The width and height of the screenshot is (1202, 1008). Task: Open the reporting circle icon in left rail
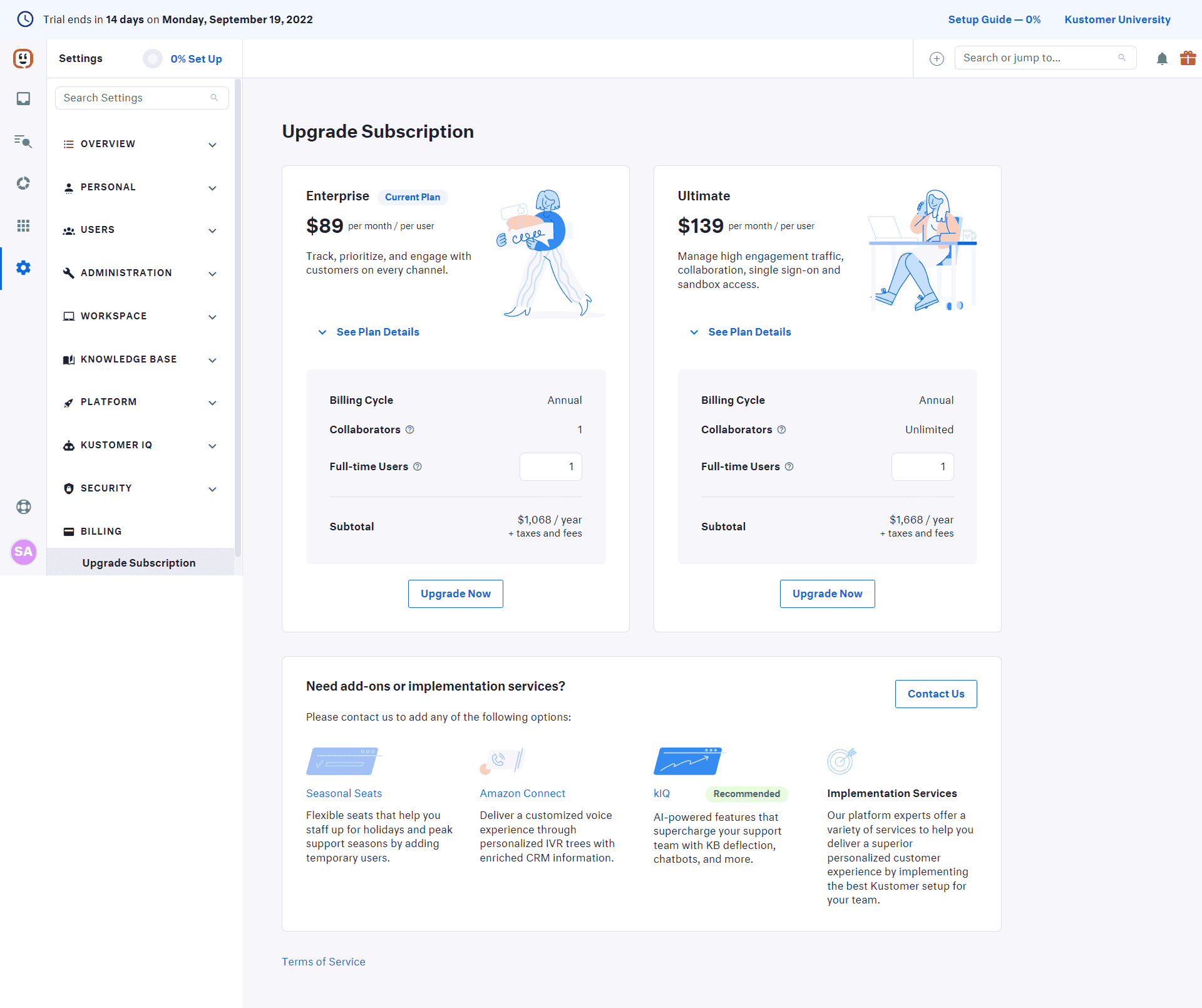[x=23, y=183]
